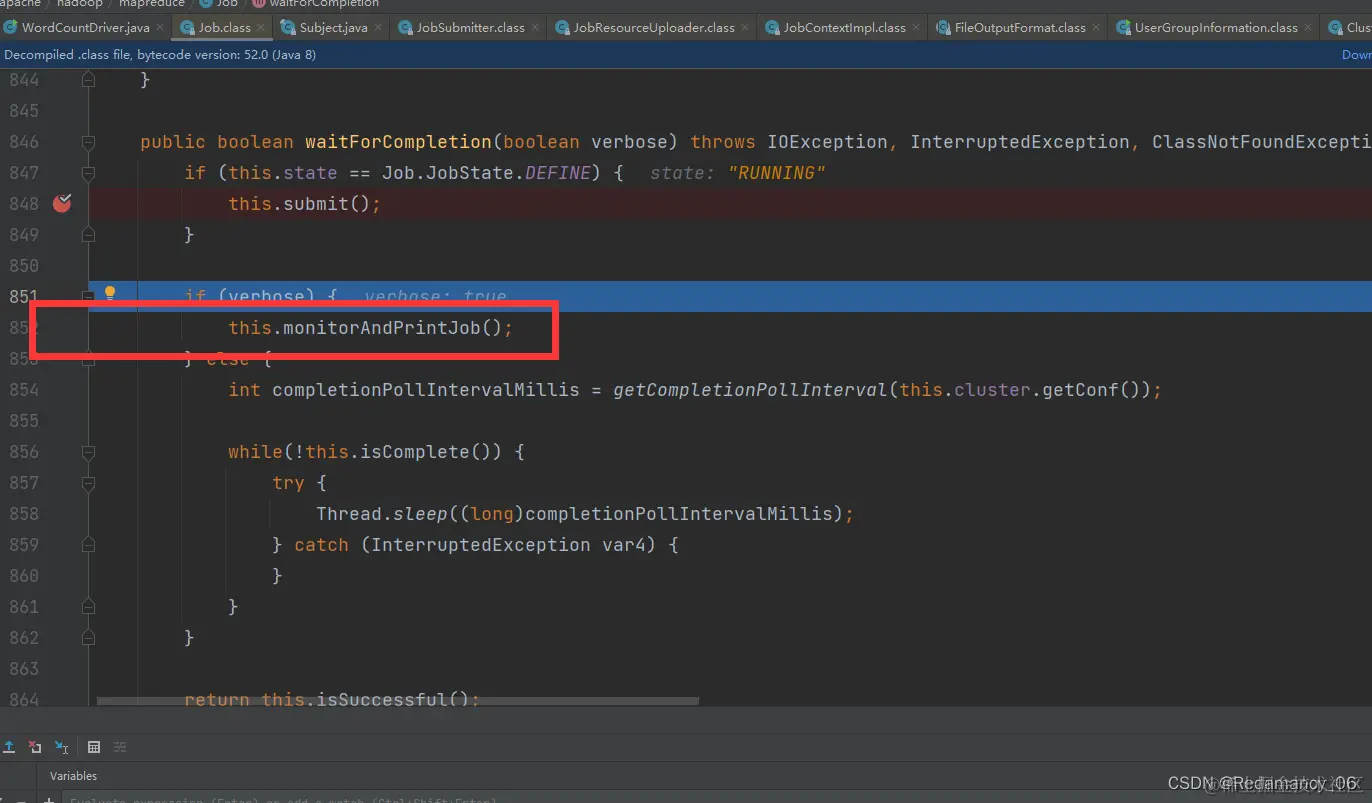
Task: Click the file icon on UserGroupInformation.class tab
Action: pos(1124,28)
